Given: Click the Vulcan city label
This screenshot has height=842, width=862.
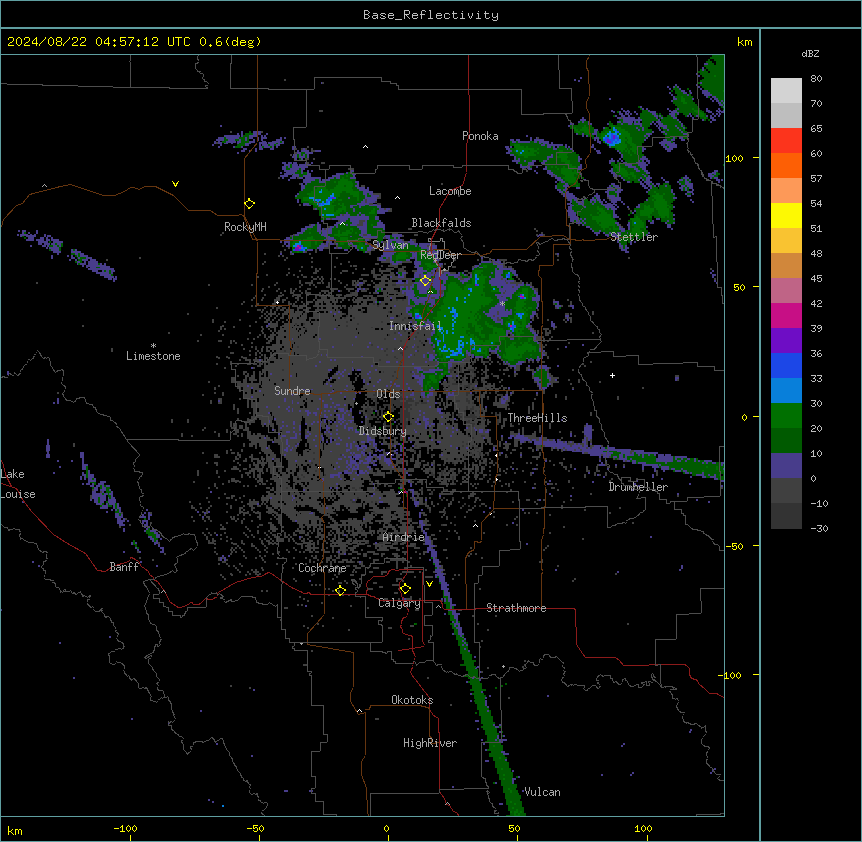Looking at the screenshot, I should (x=542, y=792).
